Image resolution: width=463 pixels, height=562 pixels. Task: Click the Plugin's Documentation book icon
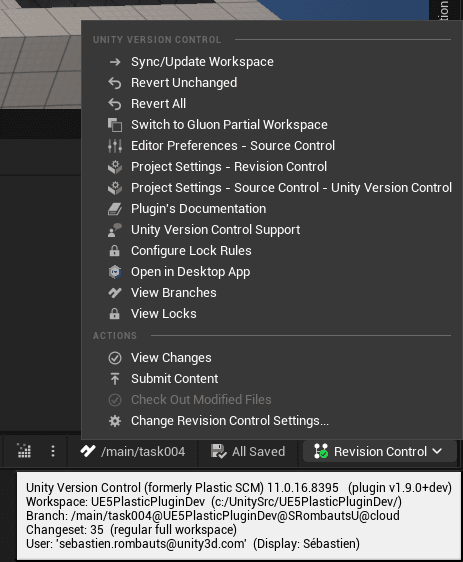[115, 209]
